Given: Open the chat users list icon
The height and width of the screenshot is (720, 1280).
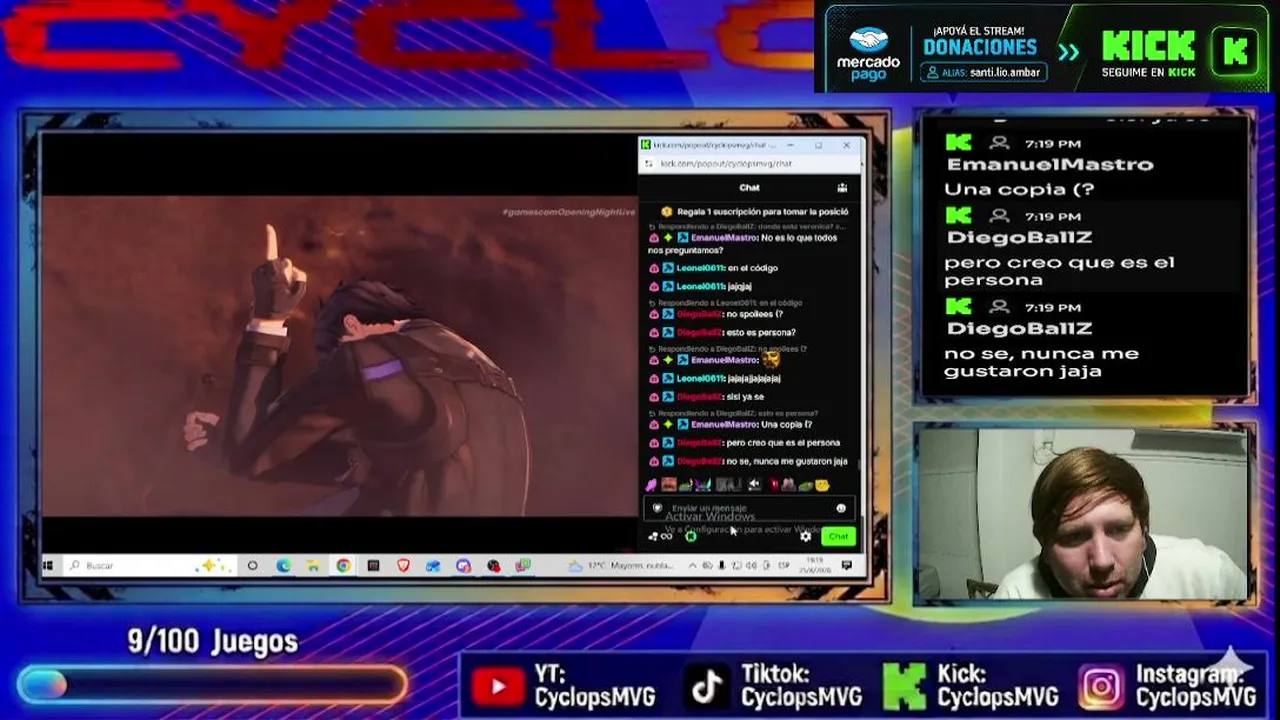Looking at the screenshot, I should [x=842, y=187].
